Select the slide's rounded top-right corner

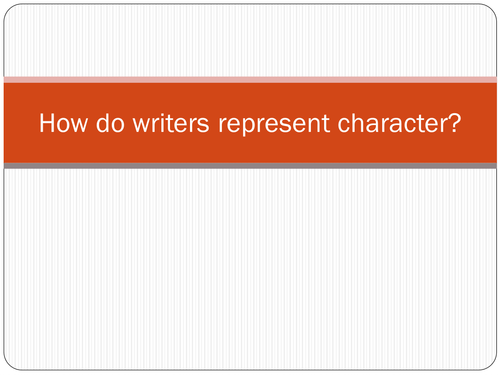[490, 10]
